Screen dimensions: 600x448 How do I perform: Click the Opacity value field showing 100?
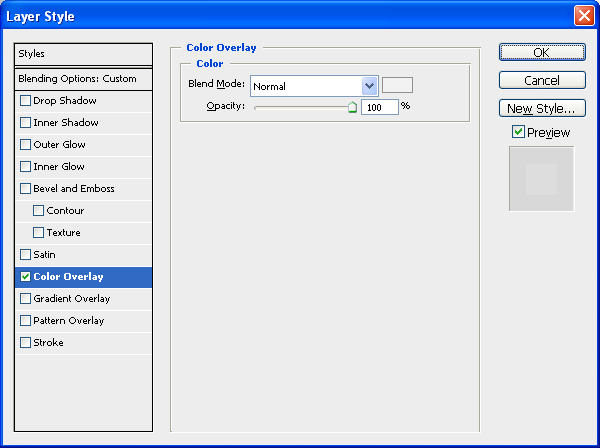380,107
